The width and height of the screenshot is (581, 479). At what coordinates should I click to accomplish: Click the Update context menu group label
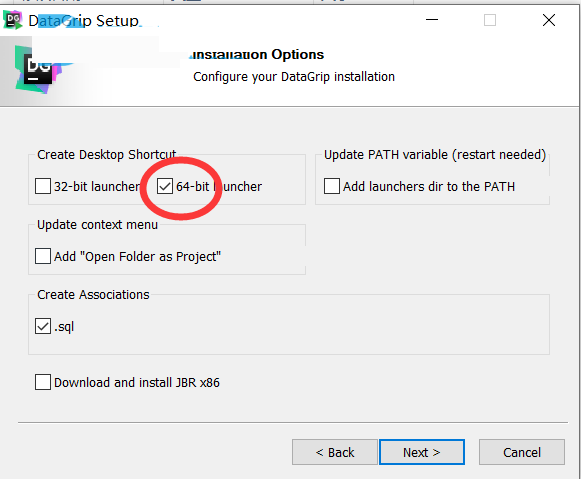pos(97,224)
